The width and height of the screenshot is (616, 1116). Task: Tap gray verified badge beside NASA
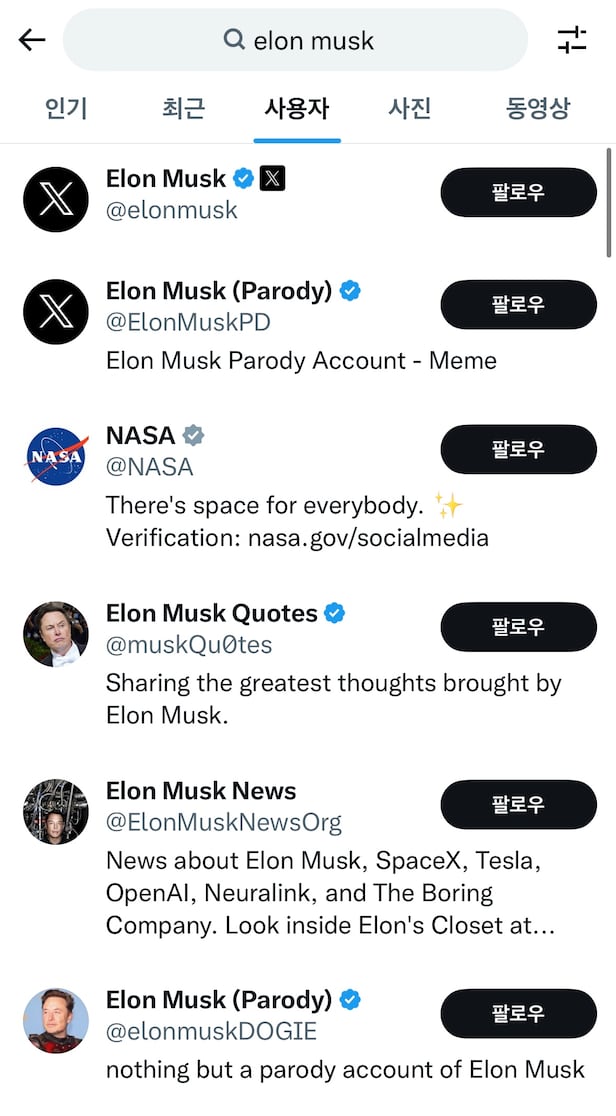tap(193, 435)
